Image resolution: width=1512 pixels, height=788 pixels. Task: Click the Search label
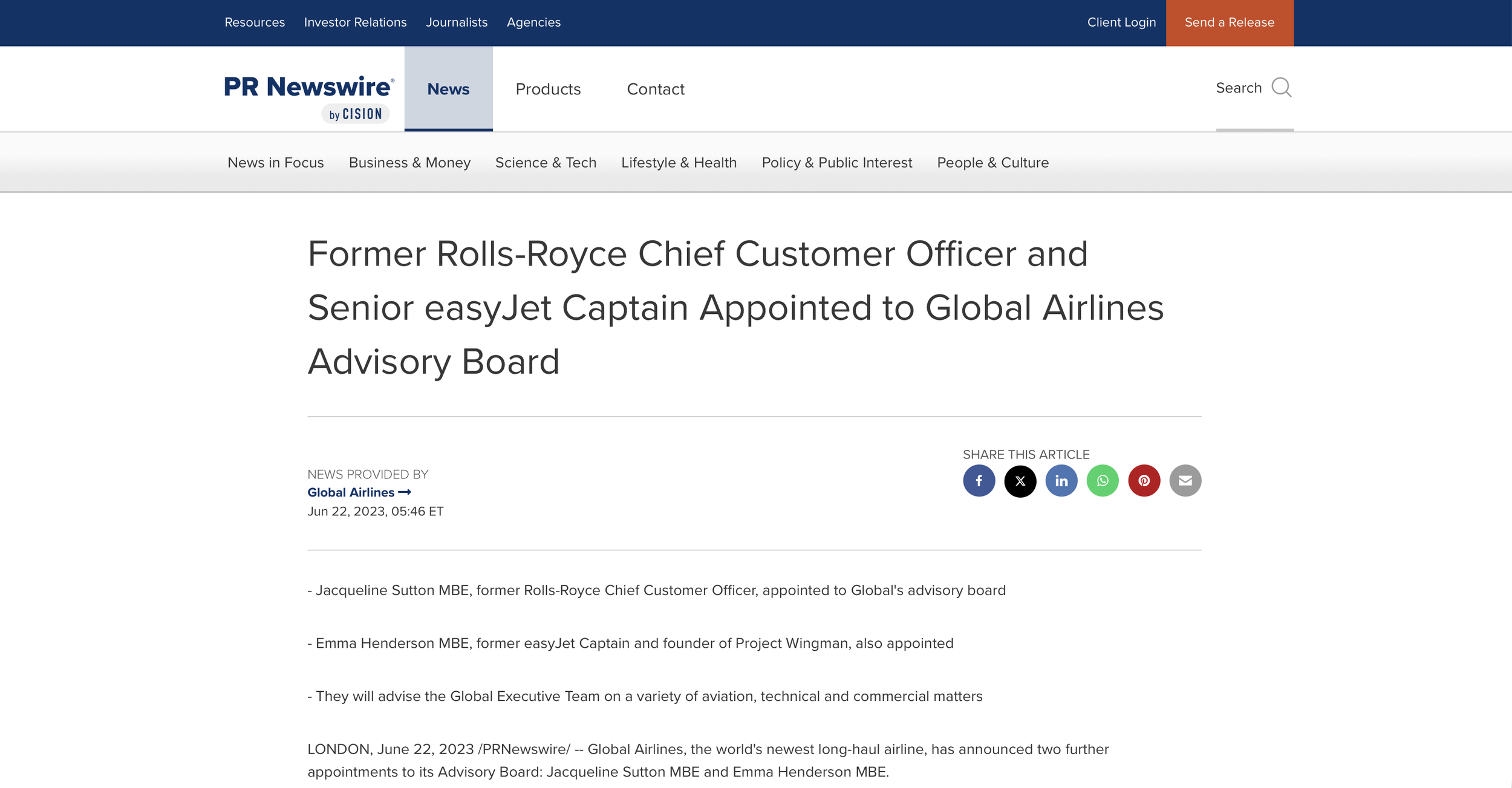pyautogui.click(x=1239, y=88)
